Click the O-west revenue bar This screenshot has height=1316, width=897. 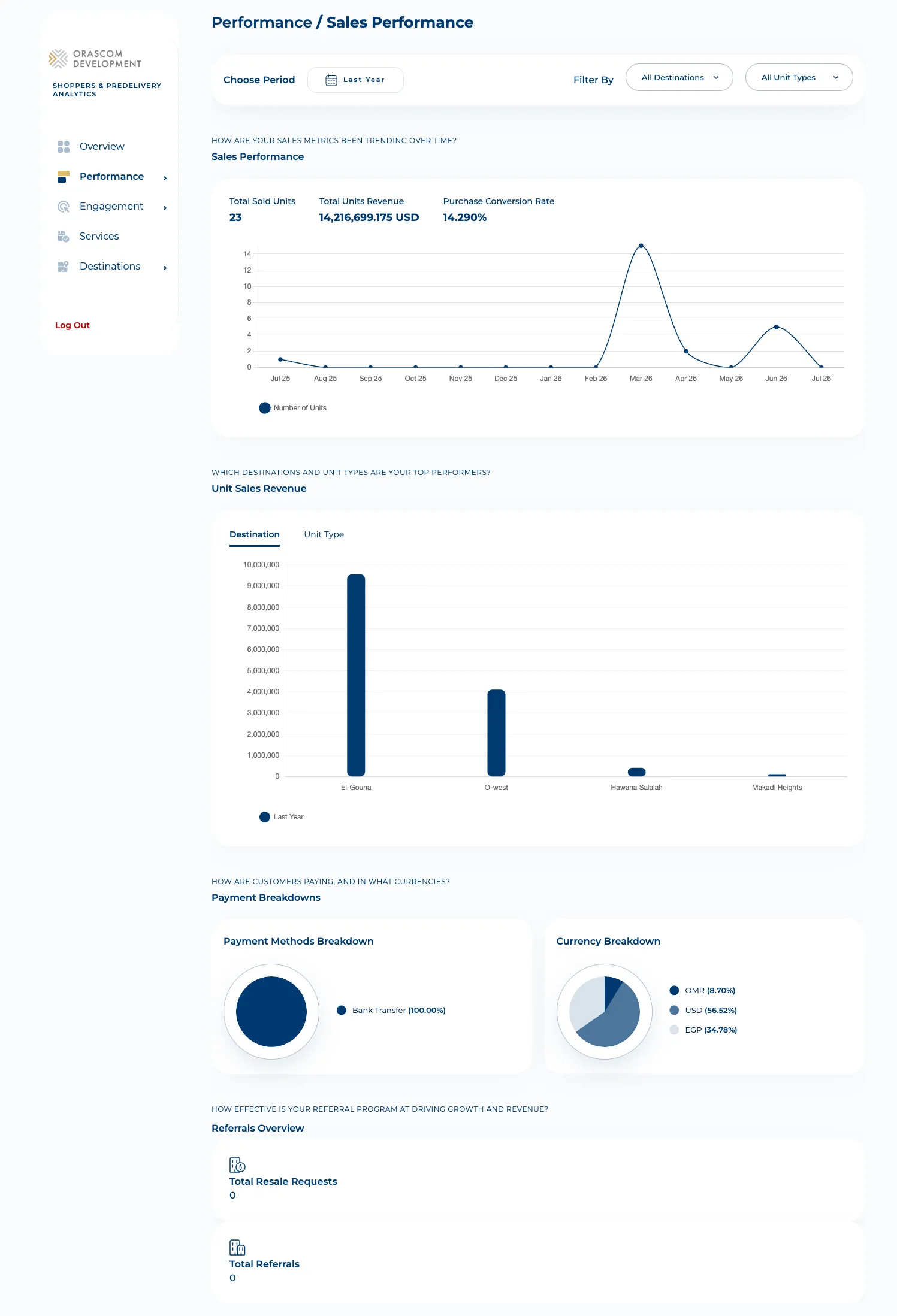tap(496, 733)
